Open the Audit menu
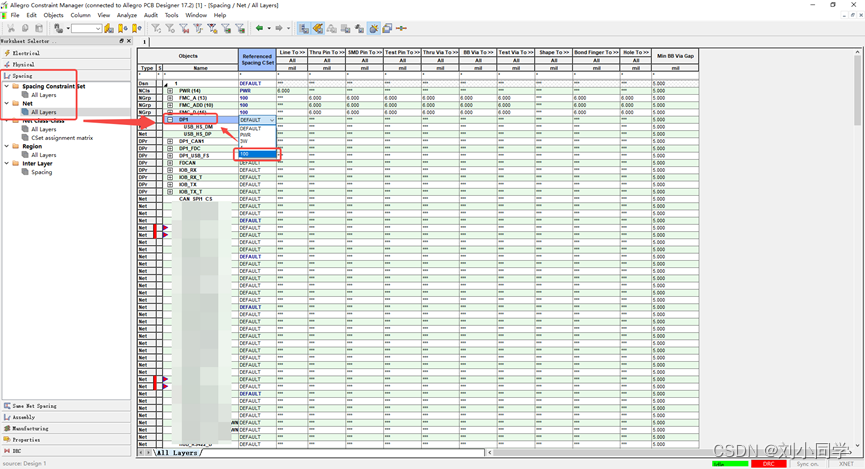 (x=150, y=16)
